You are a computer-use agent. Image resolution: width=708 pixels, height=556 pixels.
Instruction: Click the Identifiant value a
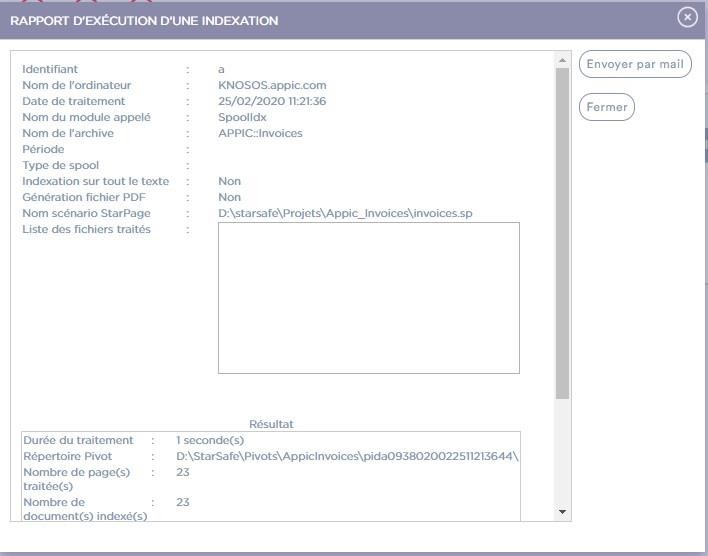221,69
